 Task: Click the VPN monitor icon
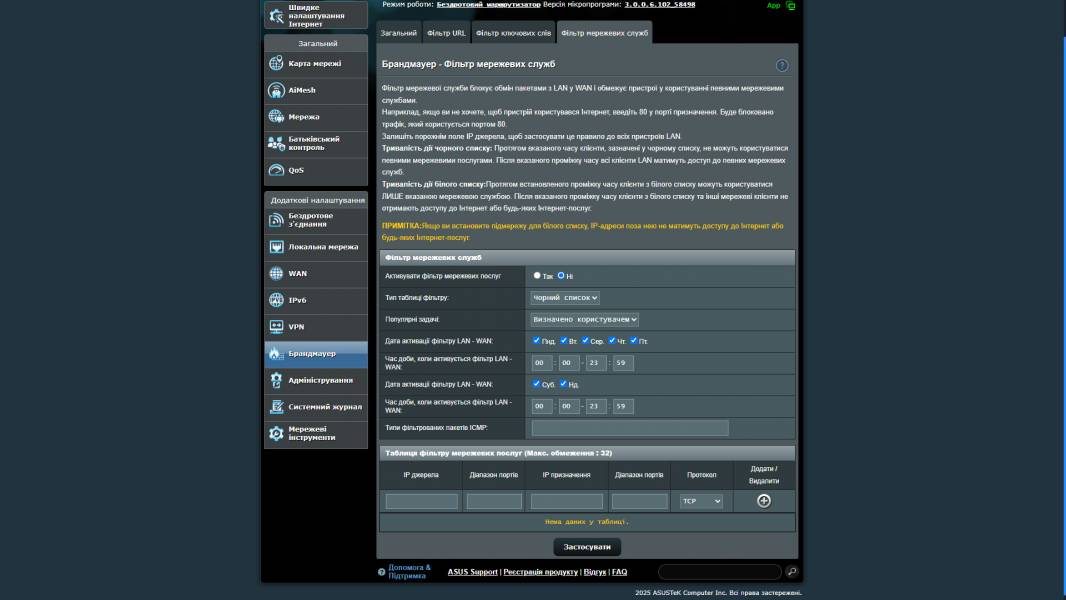tap(276, 327)
